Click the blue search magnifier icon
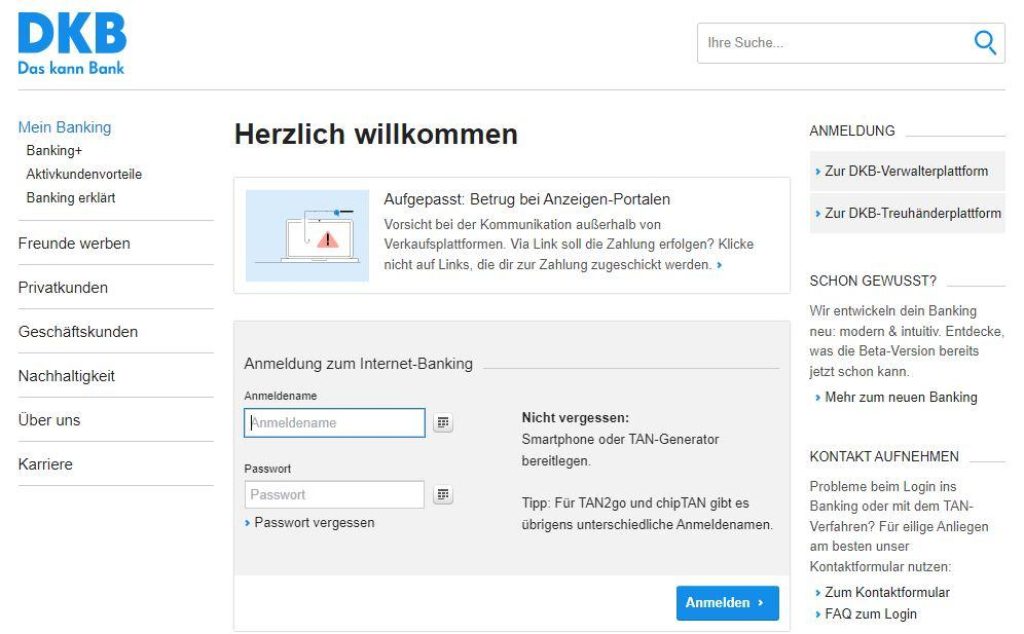1024x634 pixels. point(984,41)
